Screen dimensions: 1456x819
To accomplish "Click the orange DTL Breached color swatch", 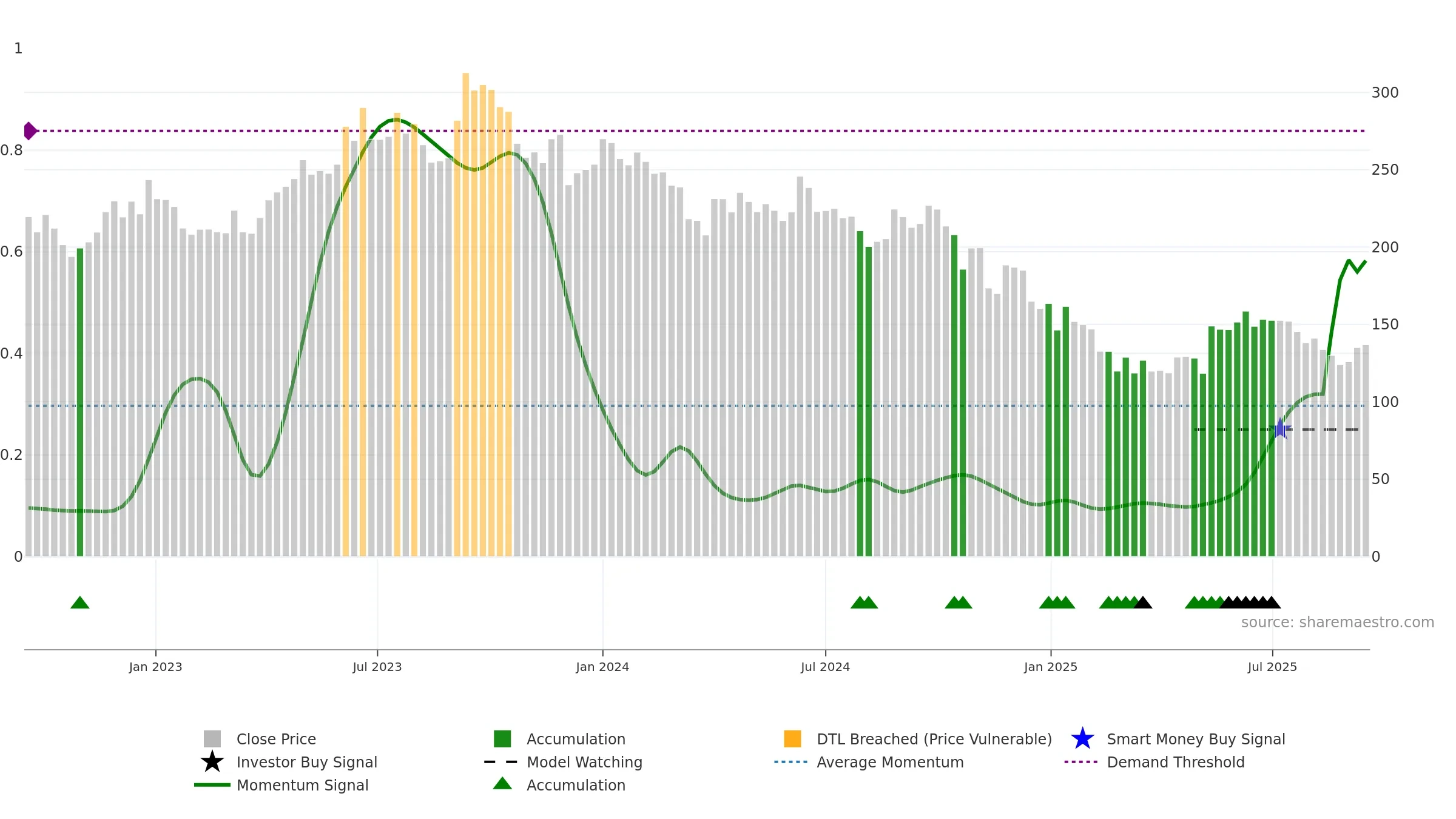I will pyautogui.click(x=792, y=739).
